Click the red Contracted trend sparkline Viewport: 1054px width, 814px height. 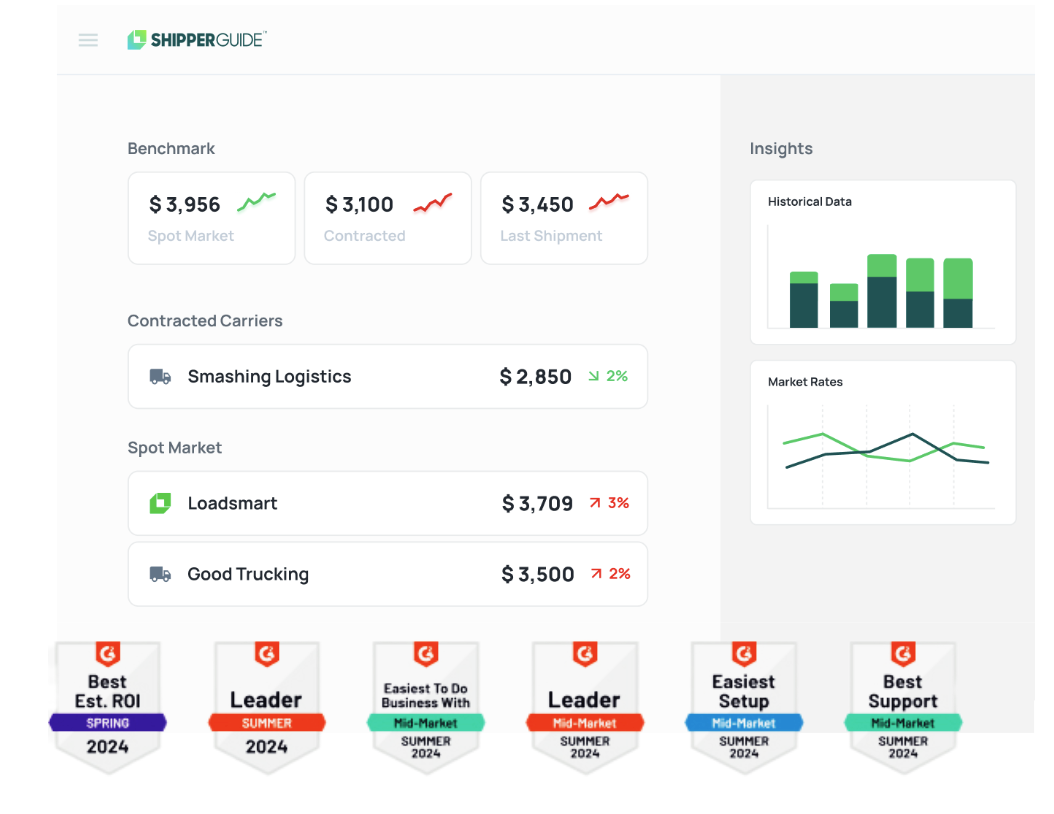(432, 203)
